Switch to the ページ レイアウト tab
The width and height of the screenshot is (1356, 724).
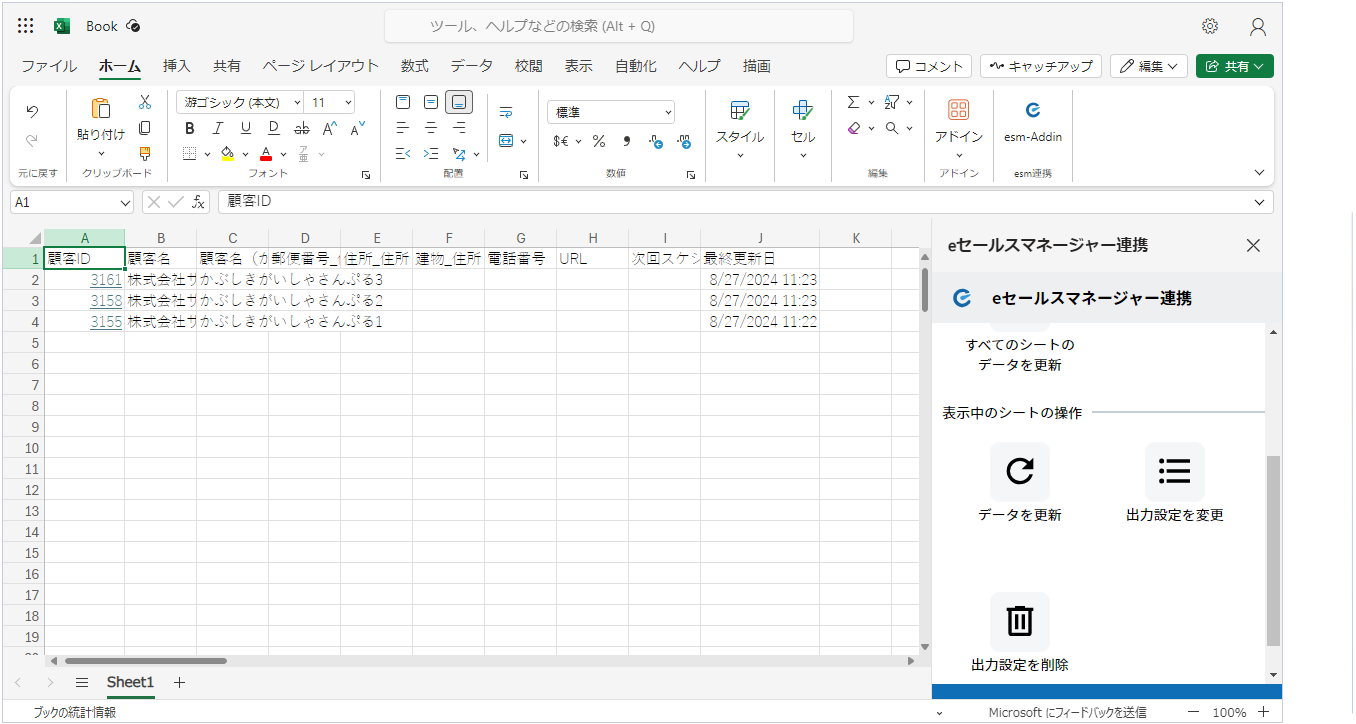tap(321, 66)
